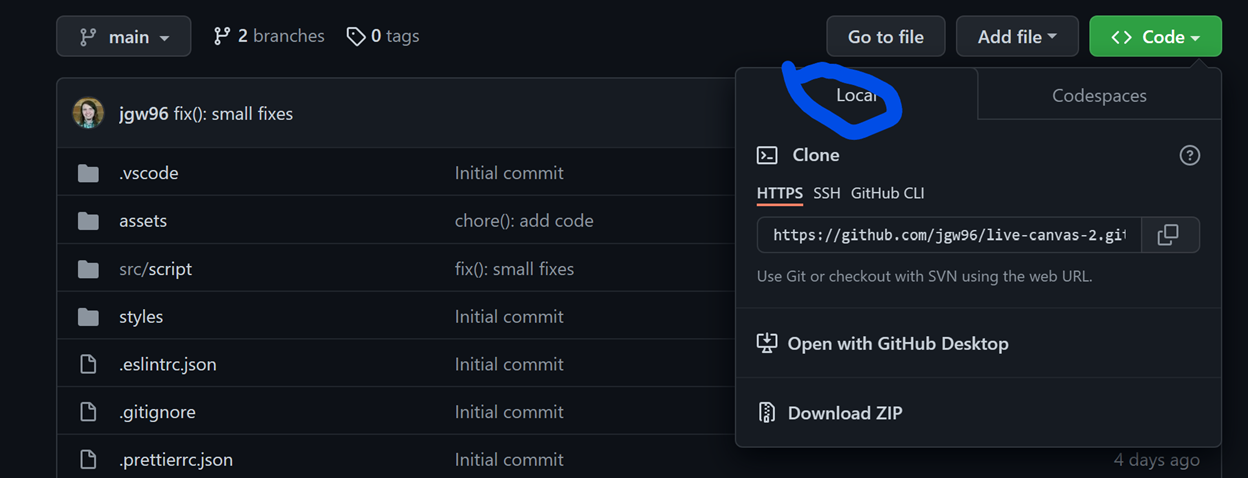1248x478 pixels.
Task: Expand the Add file dropdown
Action: (x=1016, y=37)
